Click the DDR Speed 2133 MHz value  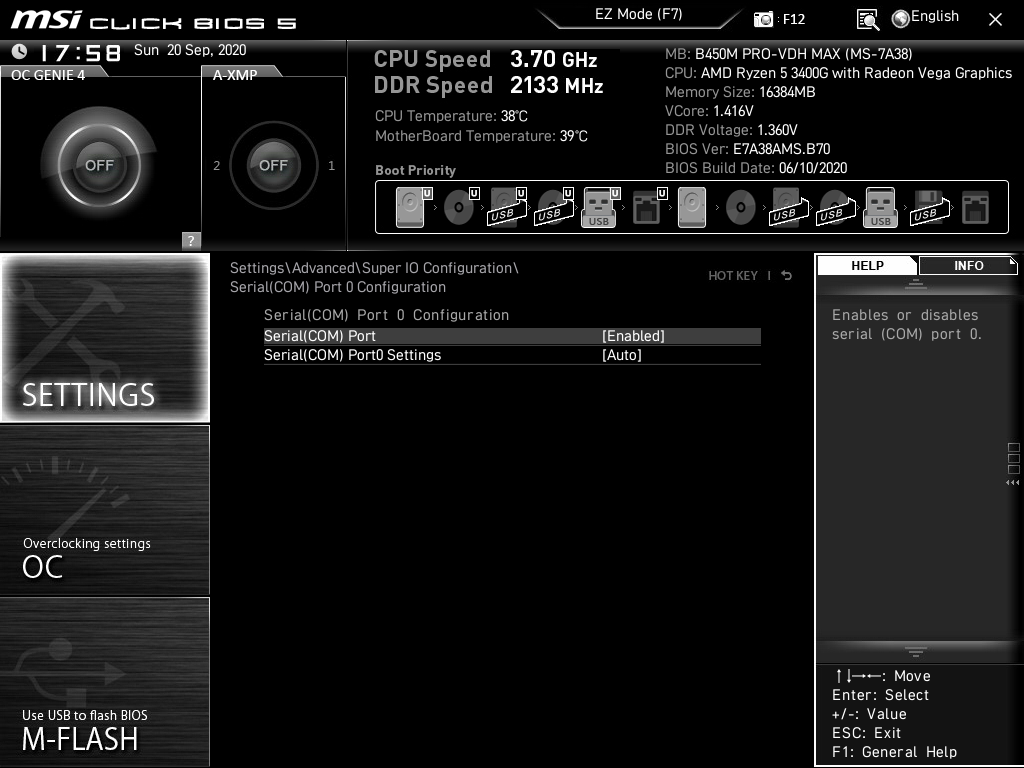point(556,86)
